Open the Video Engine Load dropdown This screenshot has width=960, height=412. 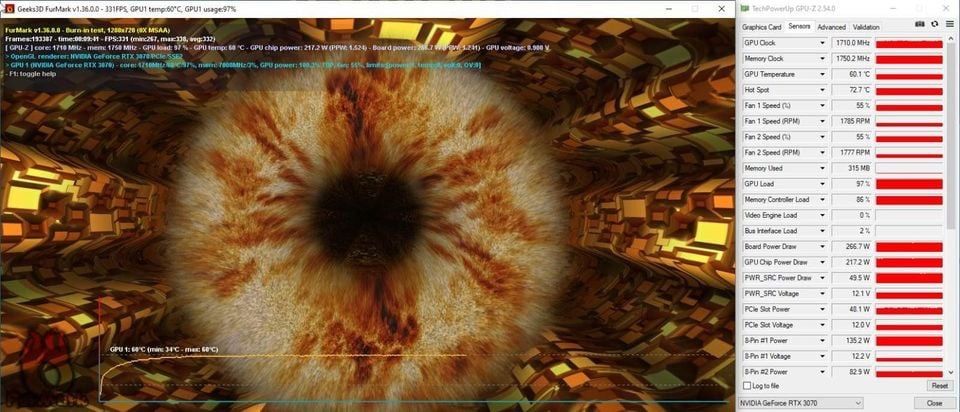coord(822,215)
